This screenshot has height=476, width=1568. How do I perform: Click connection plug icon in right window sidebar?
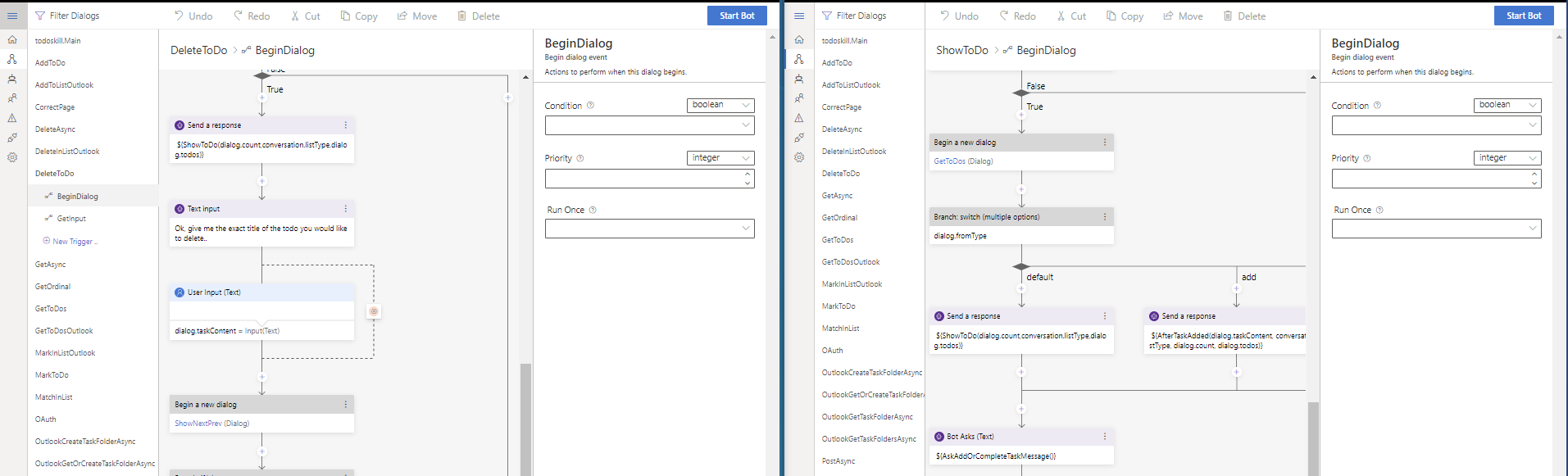point(799,138)
